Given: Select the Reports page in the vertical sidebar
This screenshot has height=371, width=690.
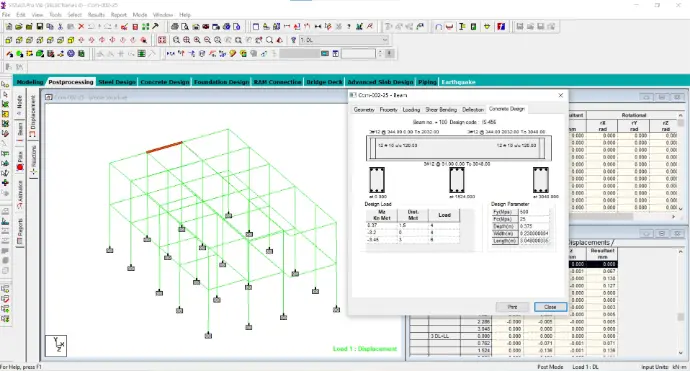Looking at the screenshot, I should click(x=19, y=231).
